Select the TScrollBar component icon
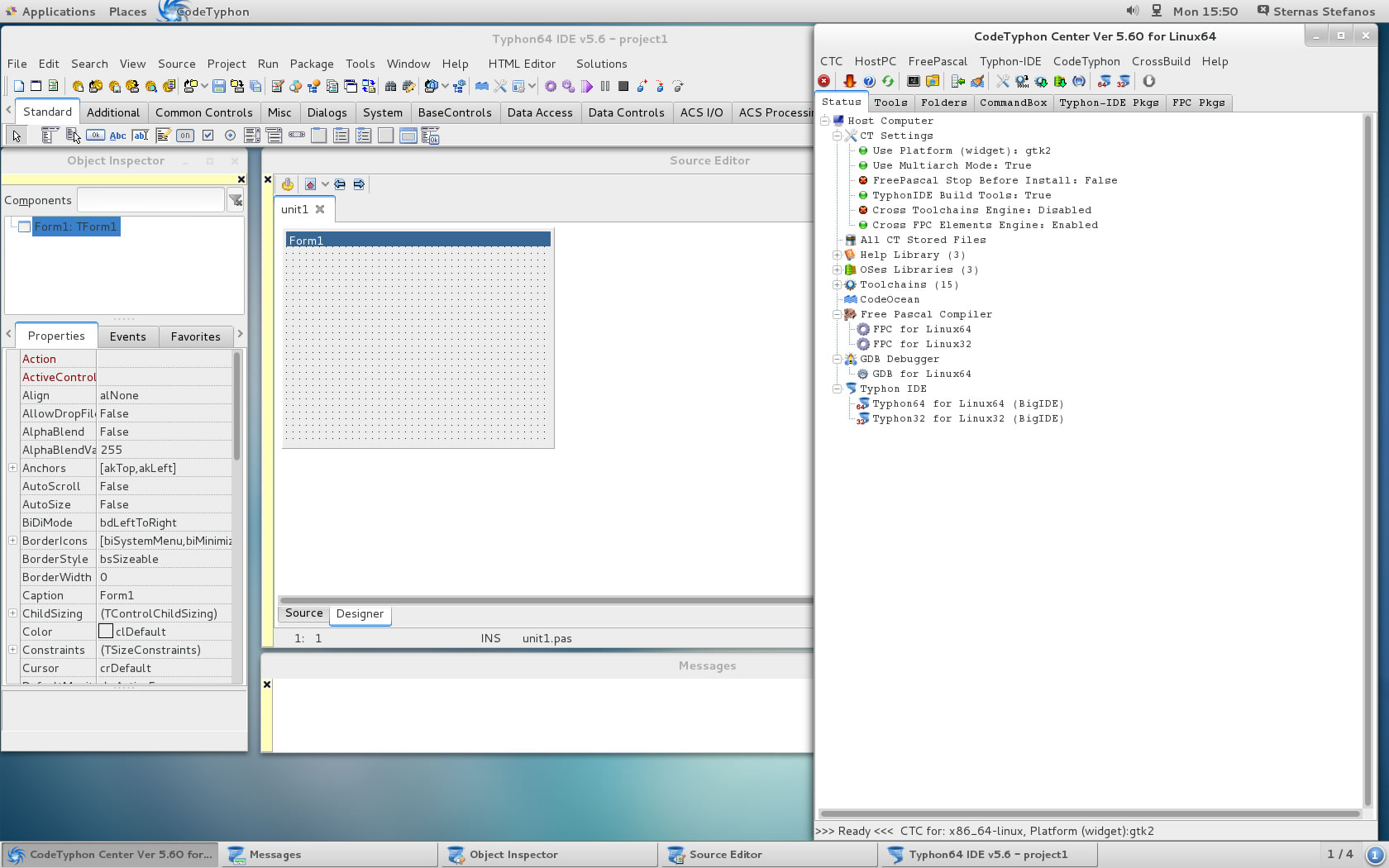This screenshot has width=1389, height=868. (x=297, y=134)
